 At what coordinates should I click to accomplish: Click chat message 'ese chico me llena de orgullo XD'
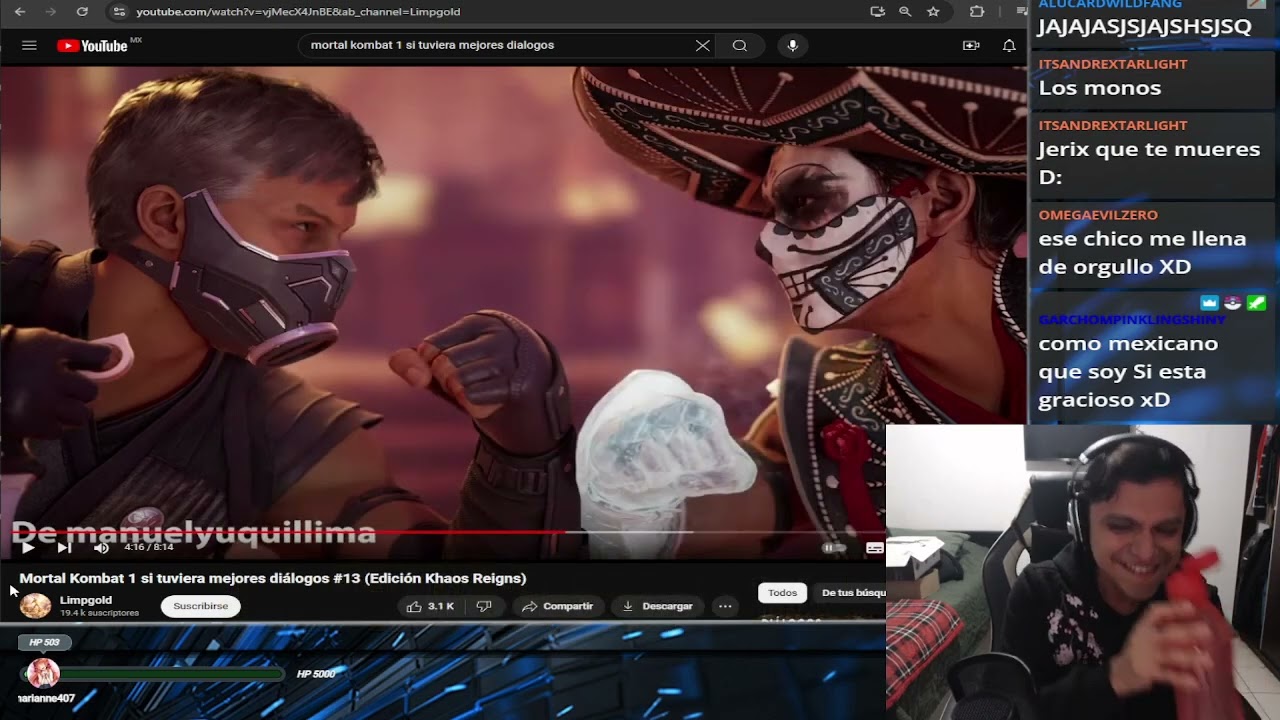pos(1142,253)
